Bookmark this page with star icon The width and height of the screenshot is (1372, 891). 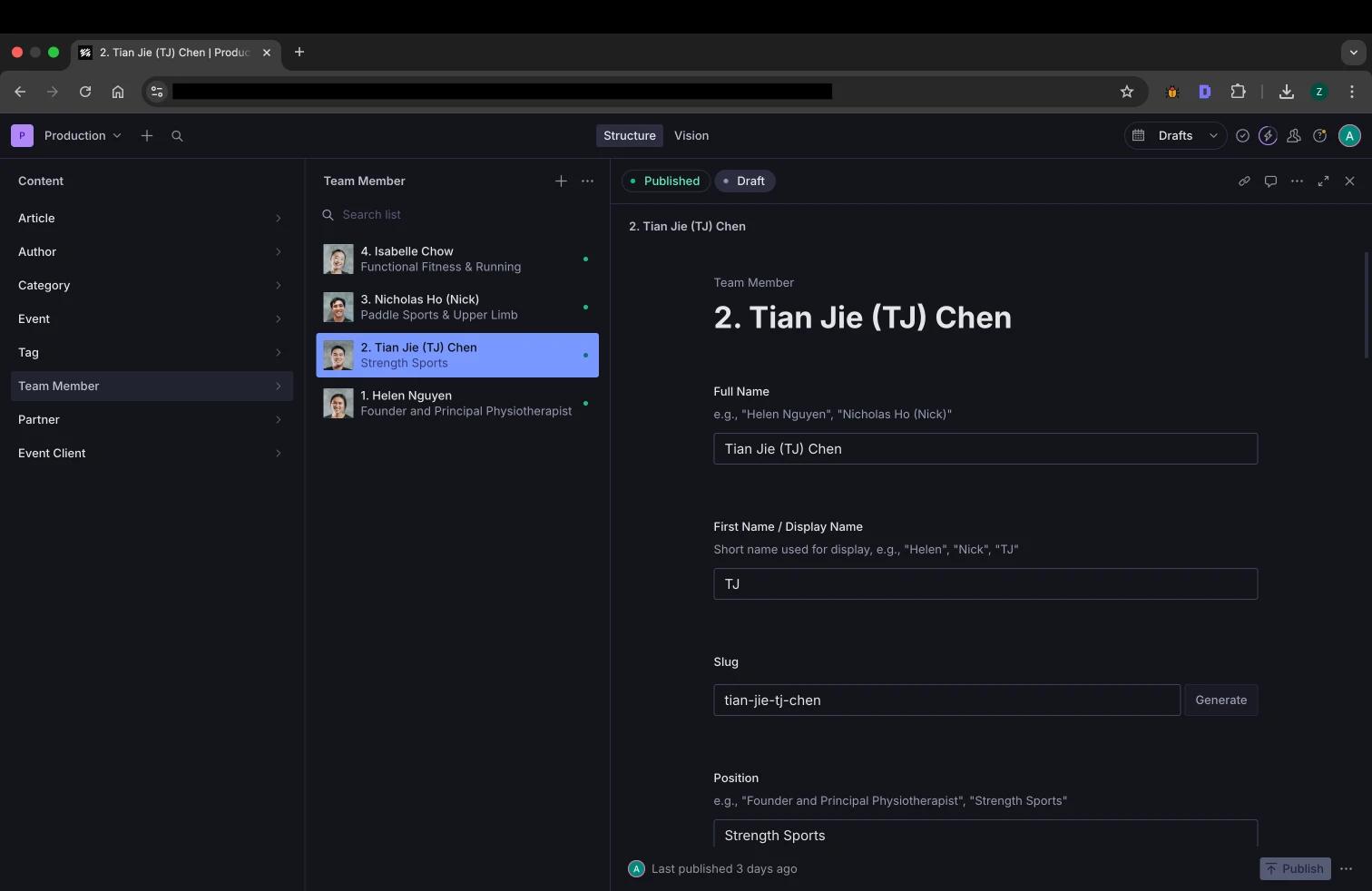click(x=1126, y=92)
